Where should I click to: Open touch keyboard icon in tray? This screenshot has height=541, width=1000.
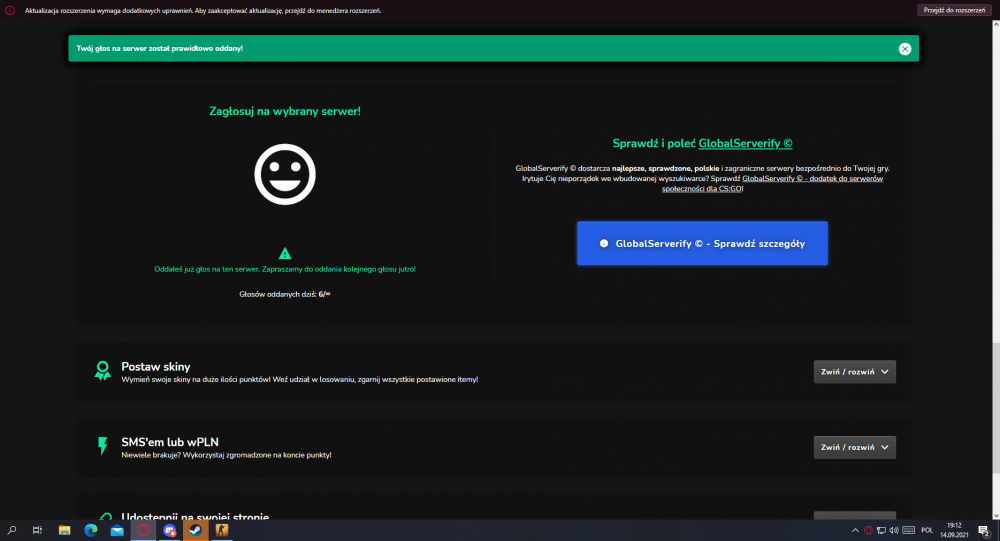click(909, 530)
